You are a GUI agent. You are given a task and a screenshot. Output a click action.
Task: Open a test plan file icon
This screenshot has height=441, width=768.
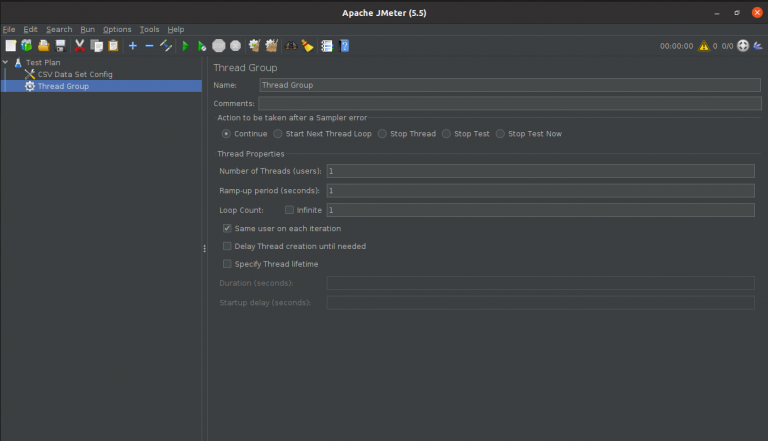tap(44, 46)
